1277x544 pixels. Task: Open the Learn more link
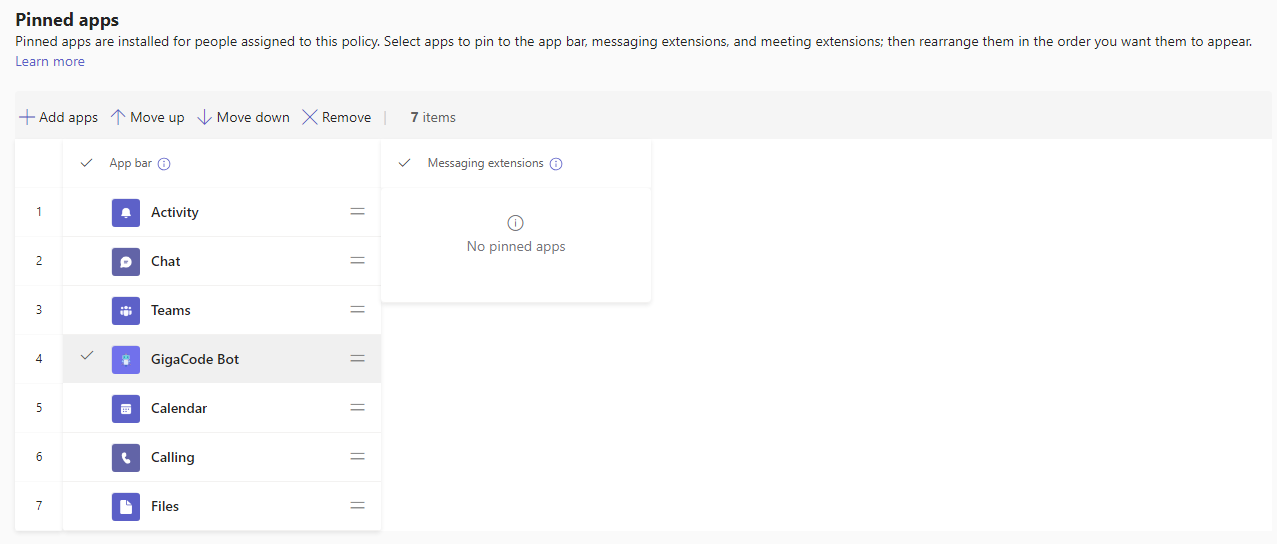tap(50, 62)
